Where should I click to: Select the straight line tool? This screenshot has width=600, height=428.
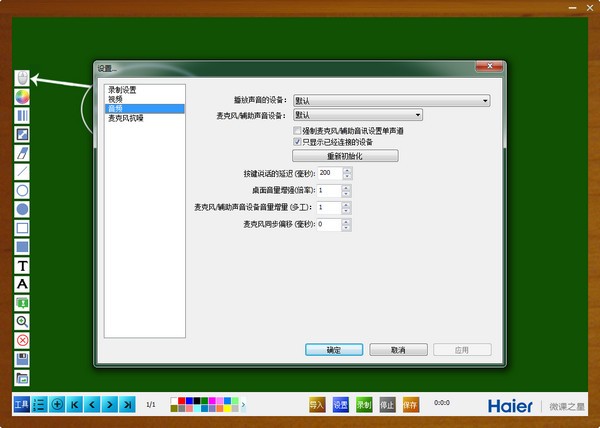point(22,172)
